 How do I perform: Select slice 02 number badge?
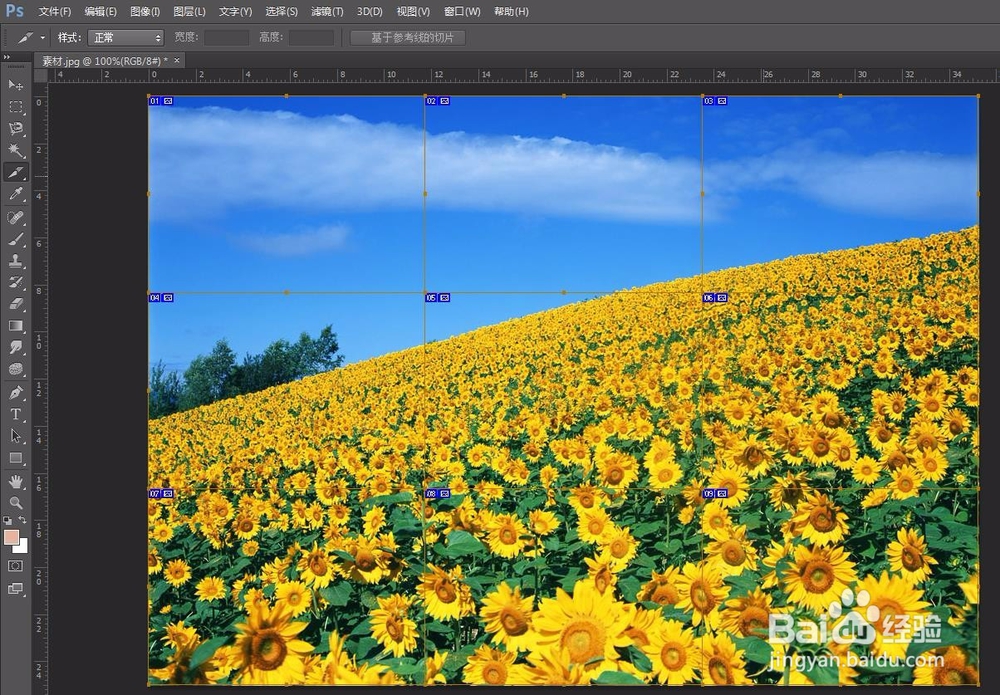431,101
